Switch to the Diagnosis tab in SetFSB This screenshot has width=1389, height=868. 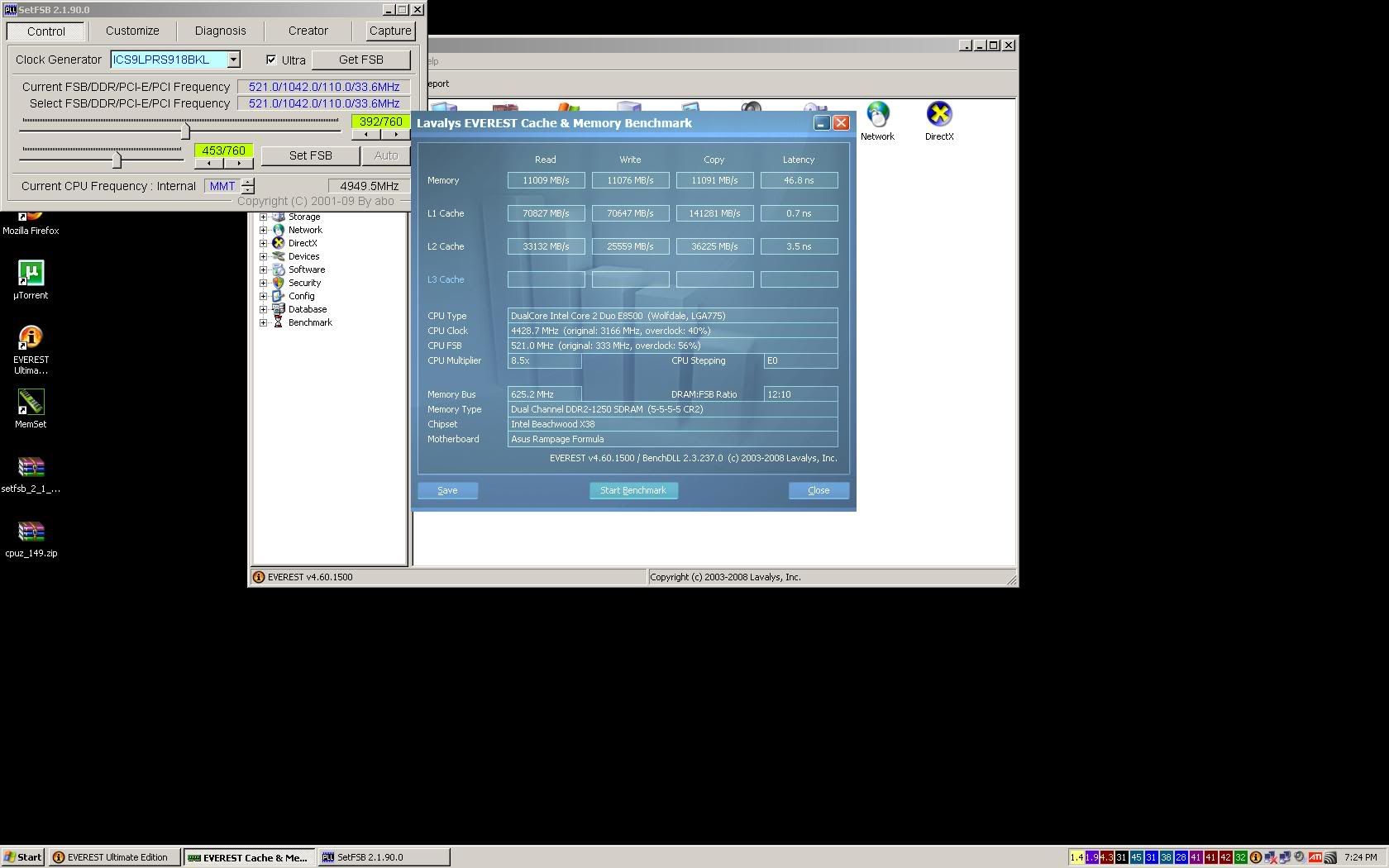pyautogui.click(x=221, y=31)
